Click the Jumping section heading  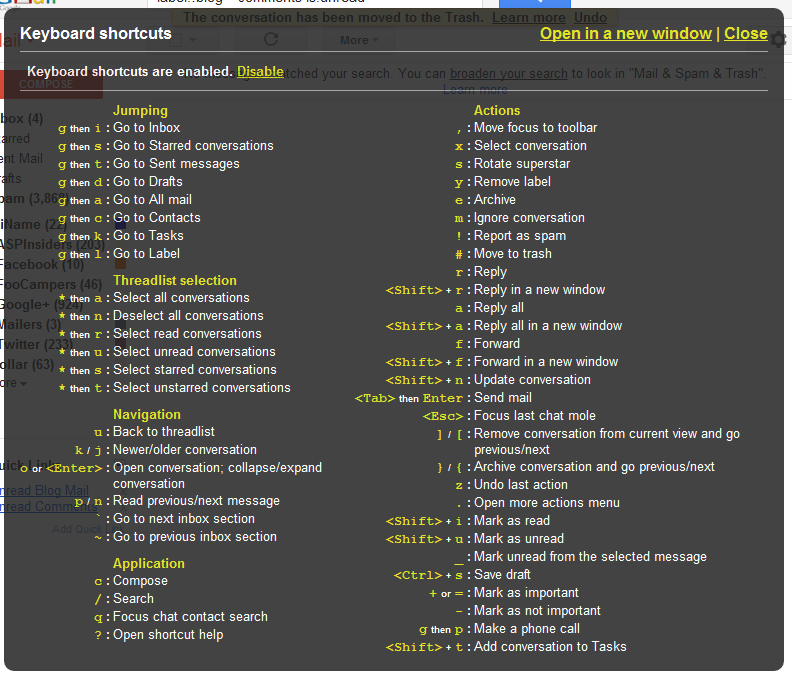pos(140,111)
